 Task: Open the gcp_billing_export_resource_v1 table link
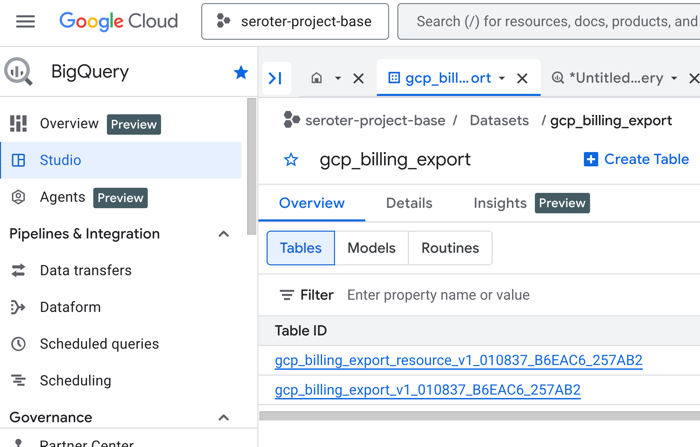coord(458,361)
